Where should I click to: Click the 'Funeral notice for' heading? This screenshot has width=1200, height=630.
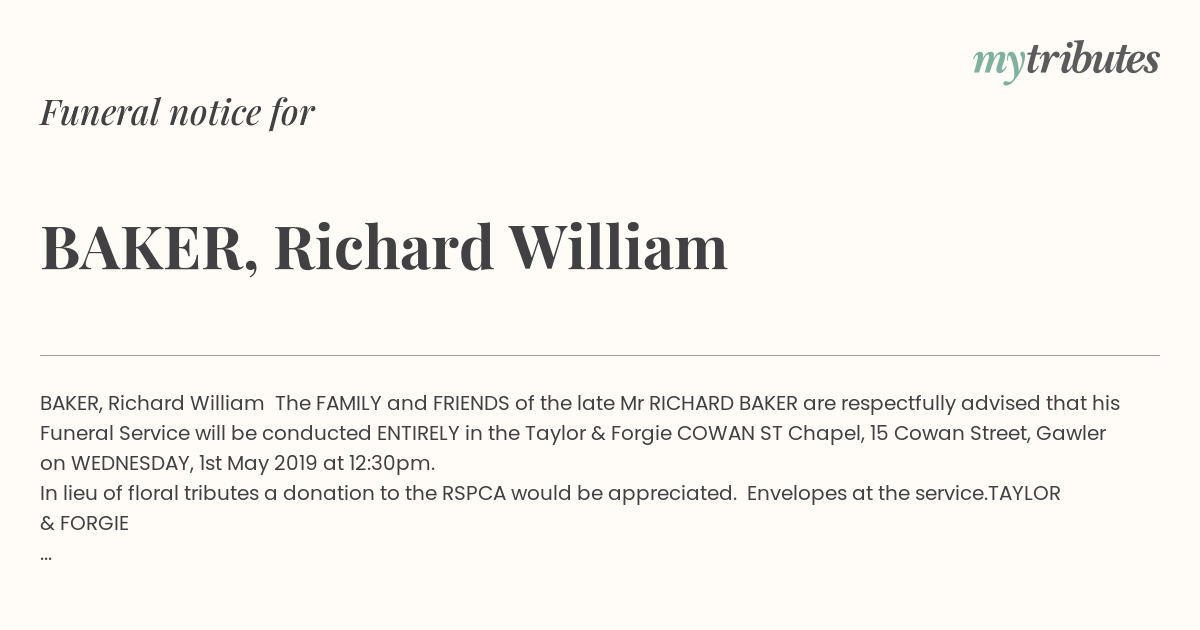pyautogui.click(x=177, y=112)
